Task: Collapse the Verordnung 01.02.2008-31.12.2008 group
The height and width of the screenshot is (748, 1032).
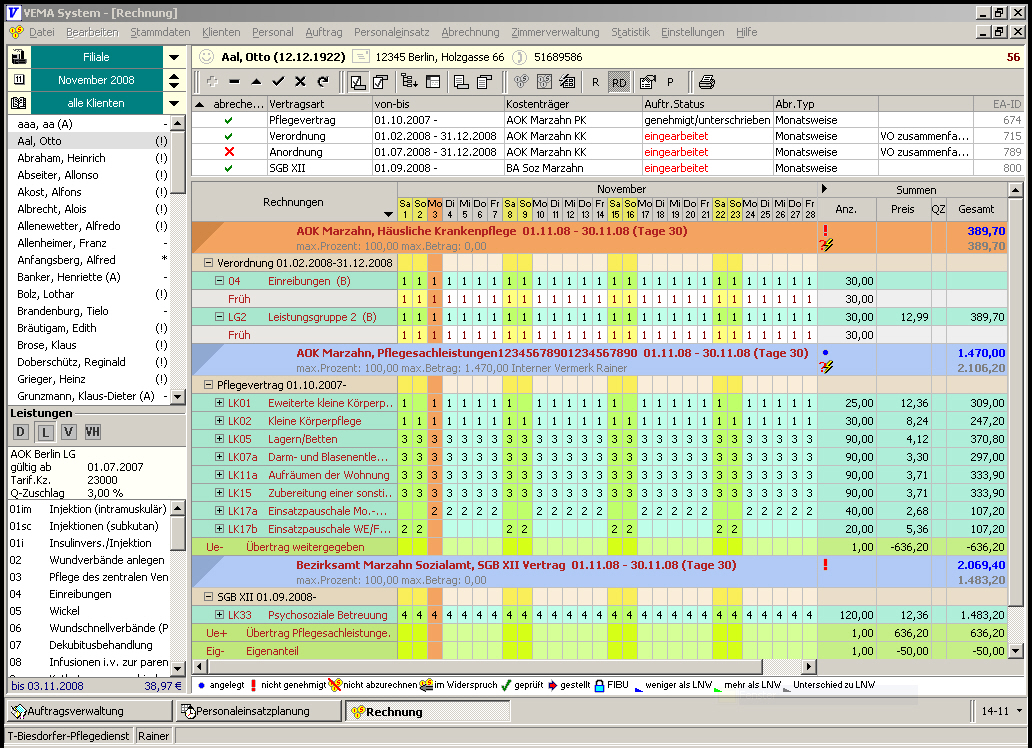Action: [209, 263]
